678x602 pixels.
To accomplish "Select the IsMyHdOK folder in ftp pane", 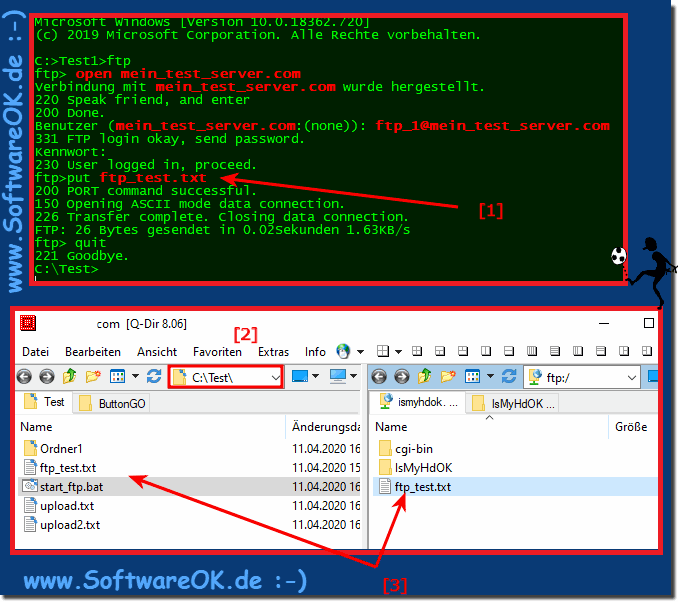I will [415, 468].
